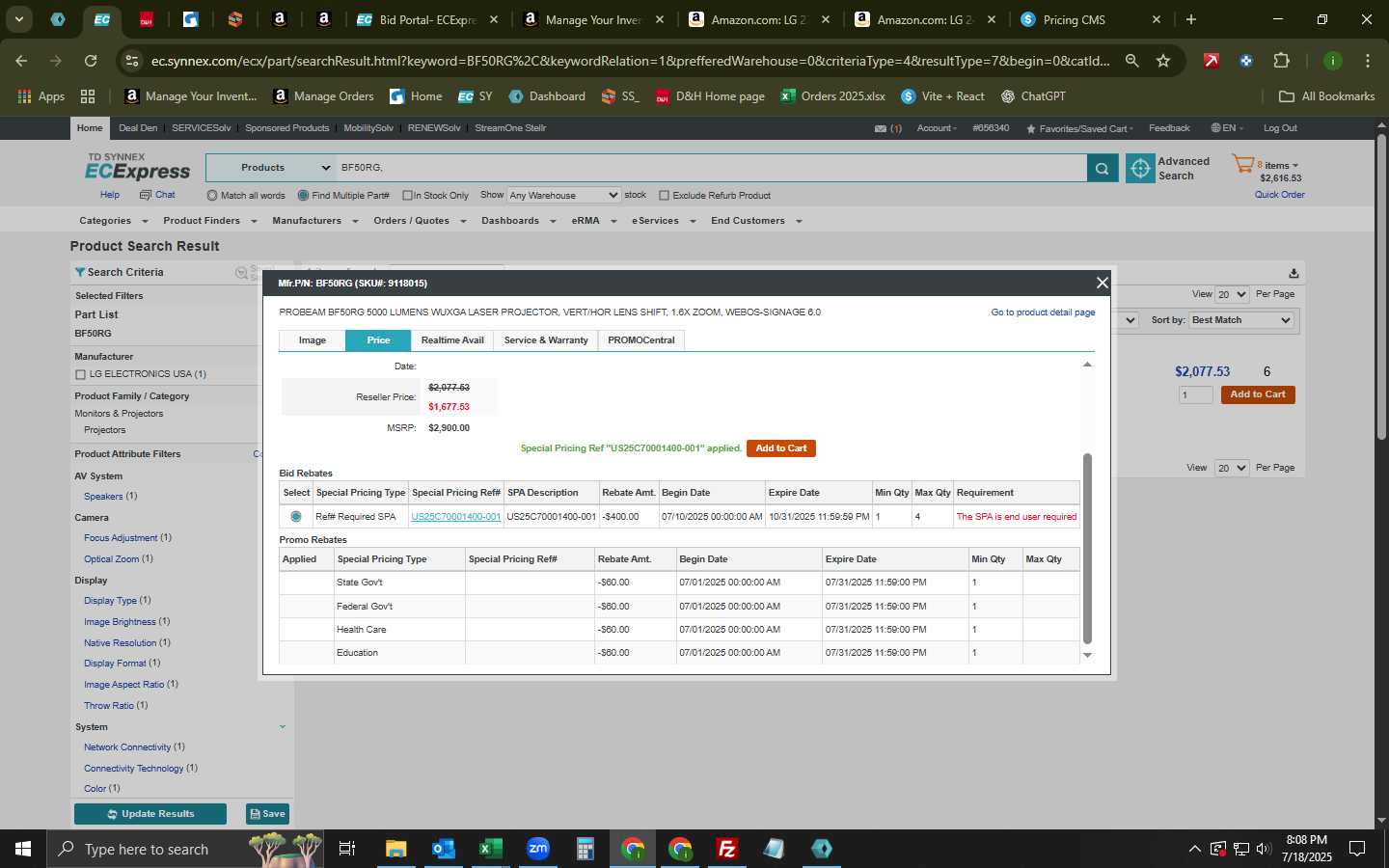1389x868 pixels.
Task: Close the BF50RG price popup
Action: point(1102,283)
